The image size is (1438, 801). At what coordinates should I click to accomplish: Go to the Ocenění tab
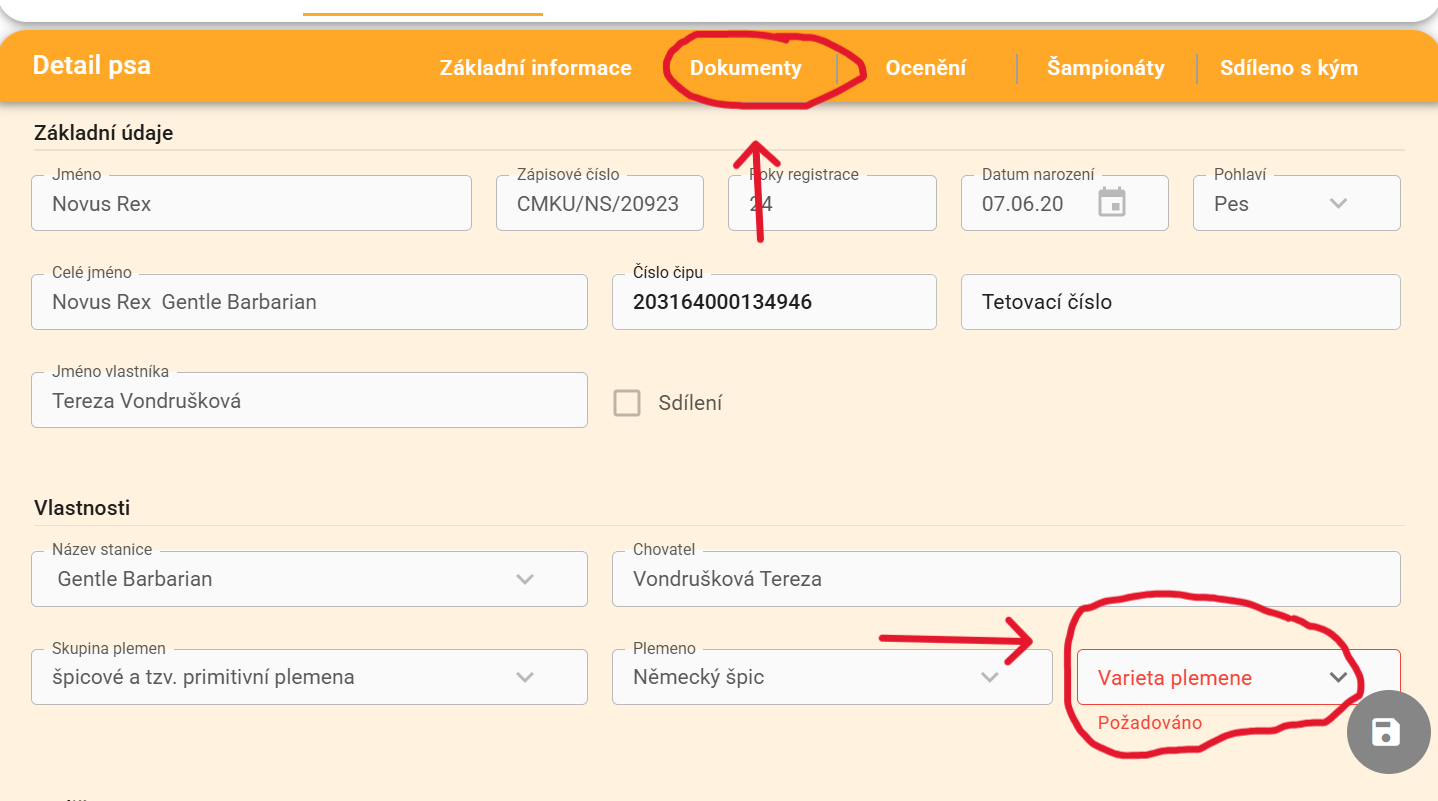tap(926, 68)
